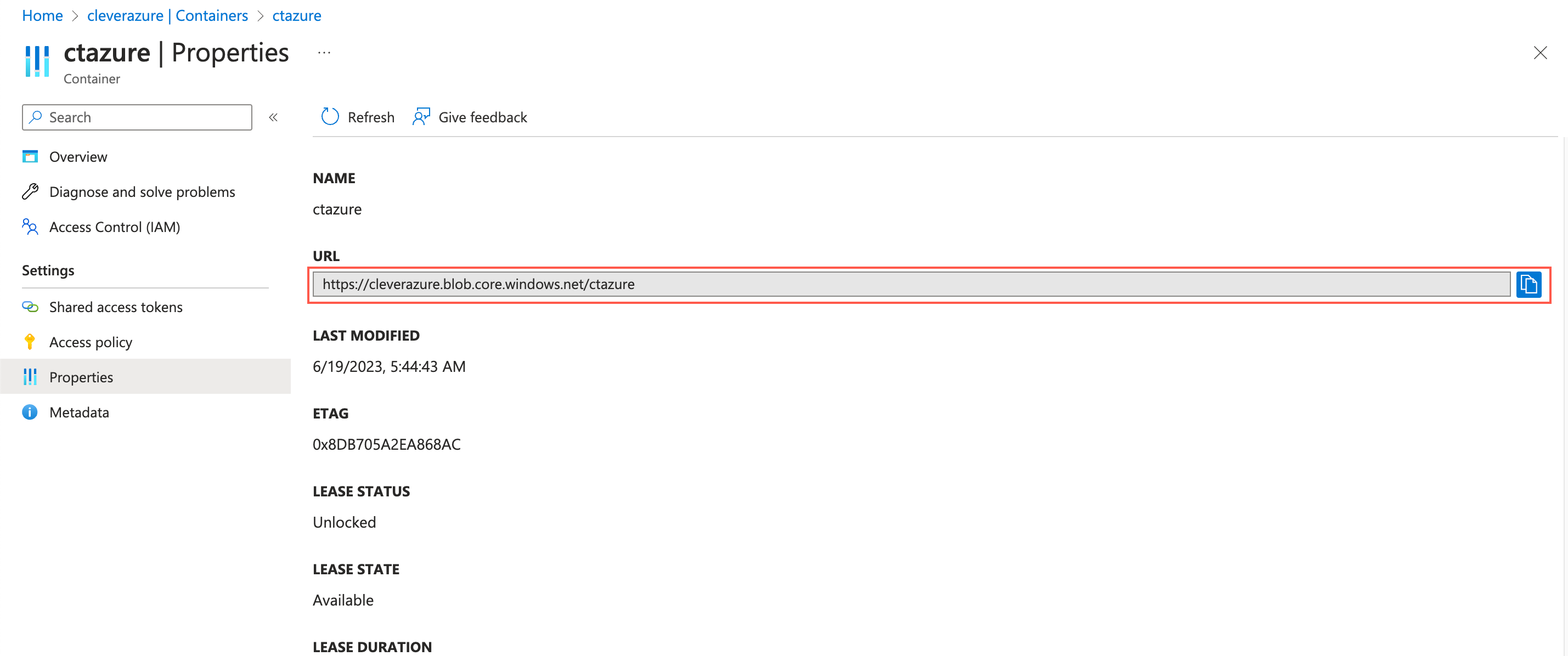
Task: Click the LEASE STATE heading
Action: [356, 569]
